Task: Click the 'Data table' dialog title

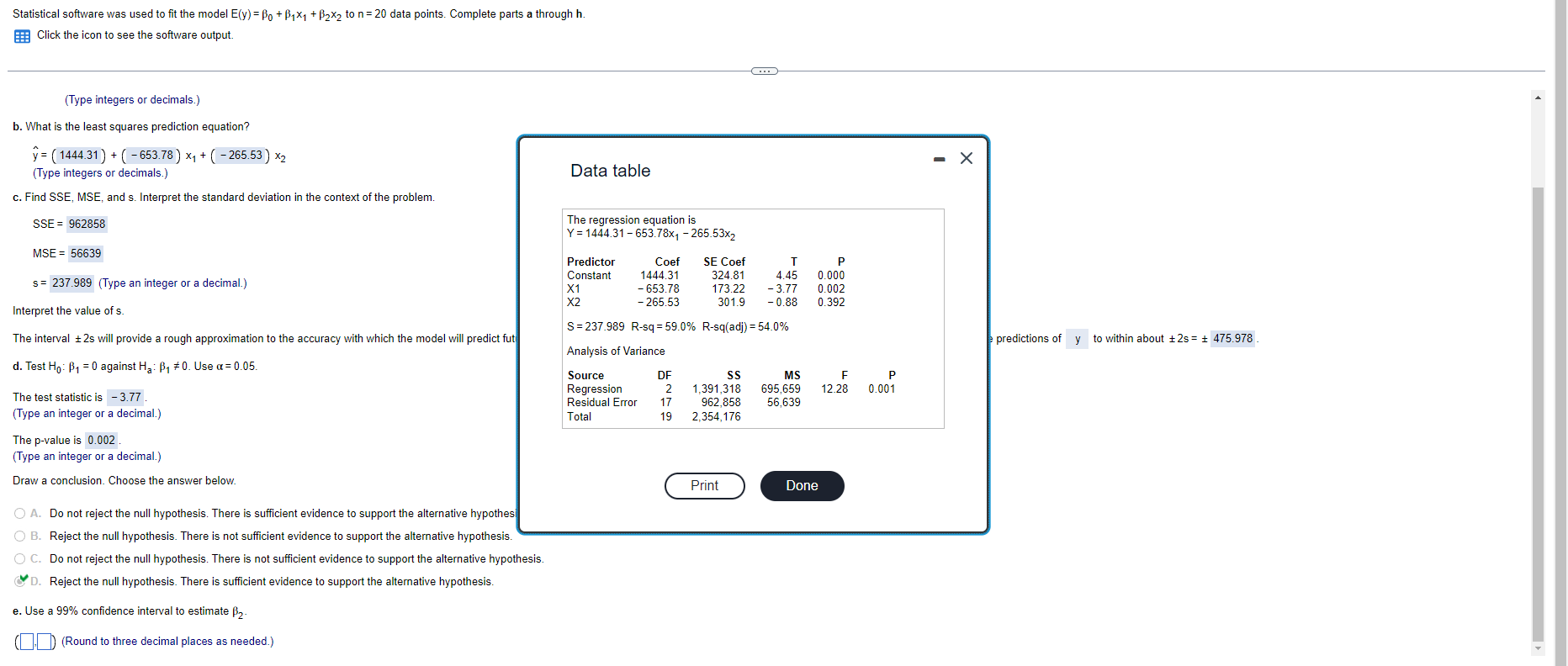Action: click(611, 171)
